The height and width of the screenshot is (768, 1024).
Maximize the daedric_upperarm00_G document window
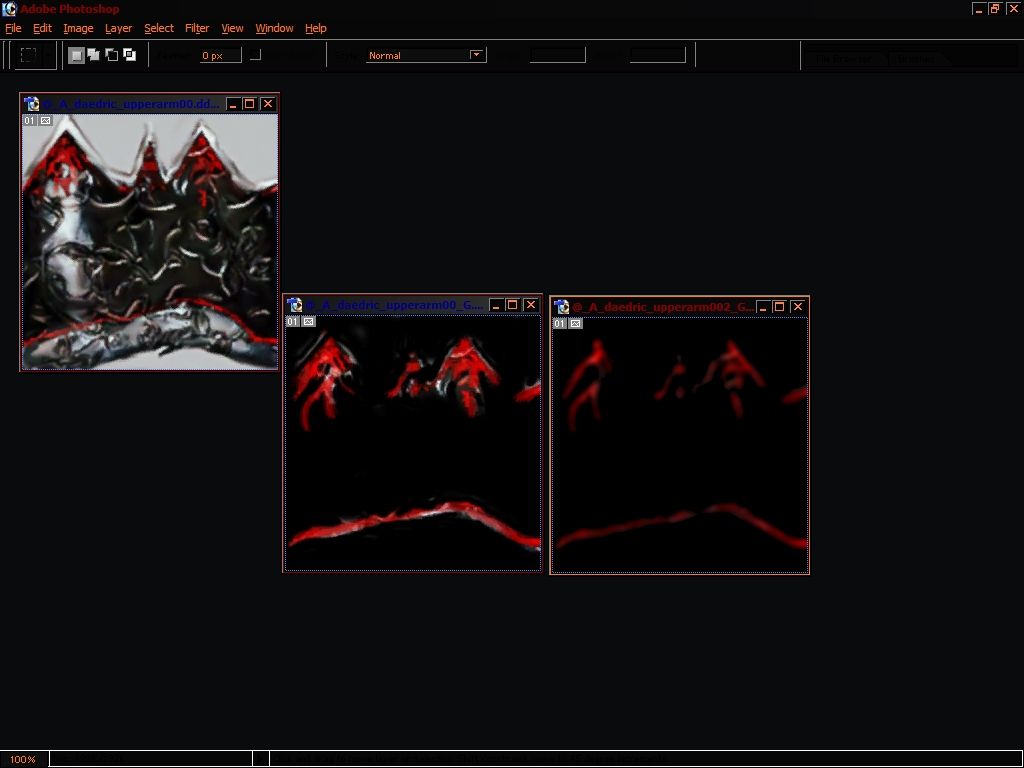(x=513, y=305)
